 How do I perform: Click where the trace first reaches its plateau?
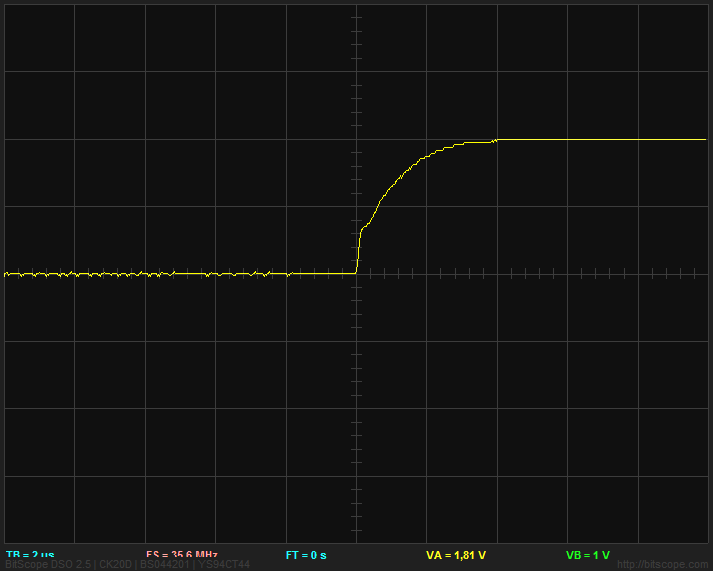(496, 140)
